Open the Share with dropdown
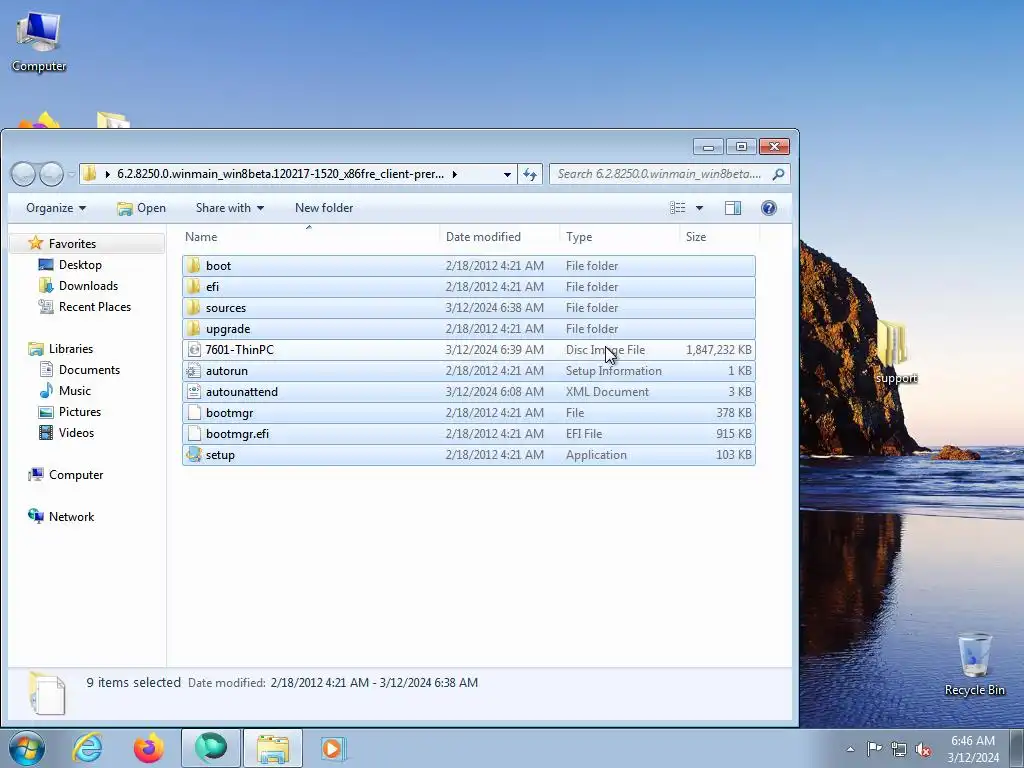This screenshot has height=768, width=1024. tap(230, 208)
